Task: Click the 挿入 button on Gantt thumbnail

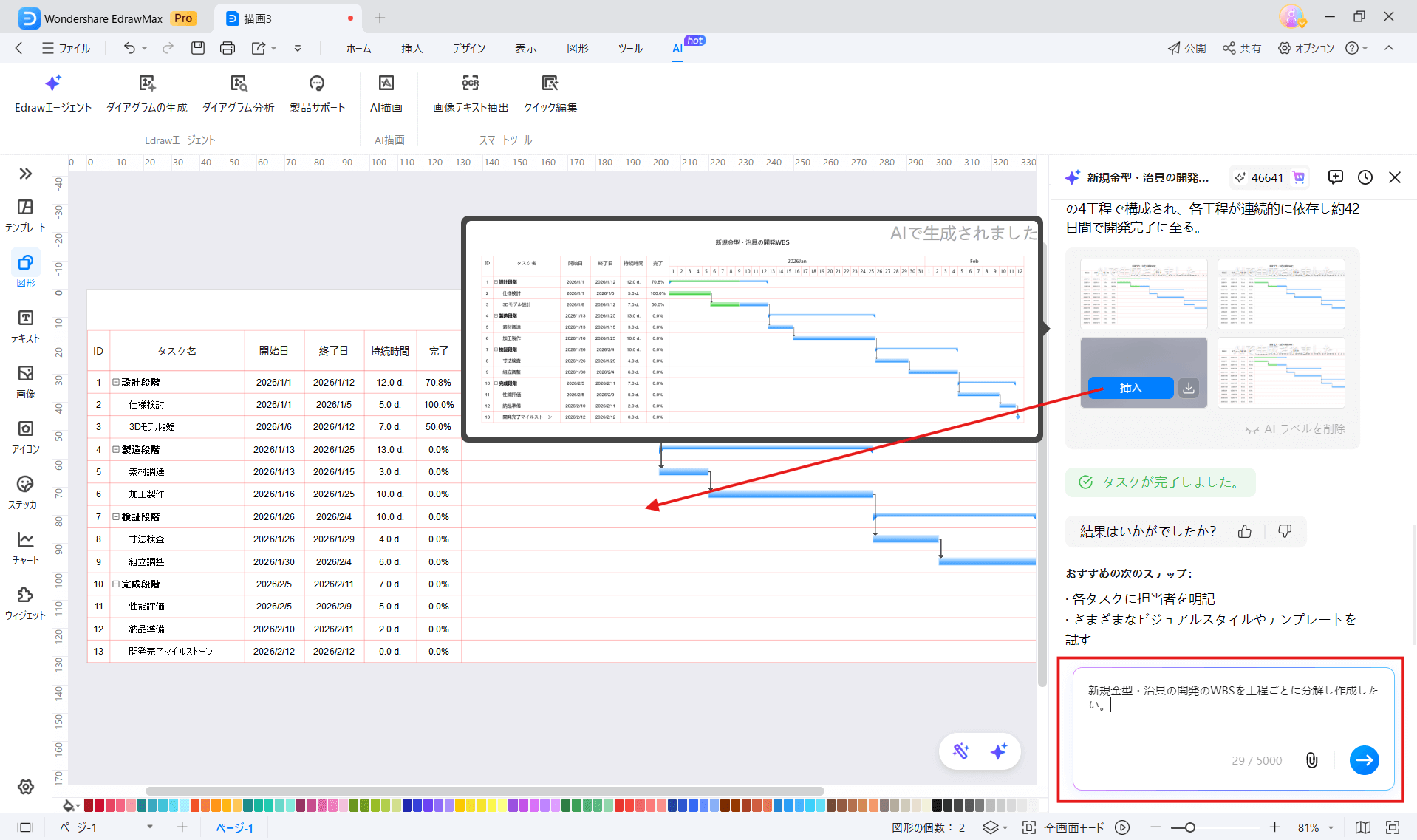Action: click(x=1130, y=387)
